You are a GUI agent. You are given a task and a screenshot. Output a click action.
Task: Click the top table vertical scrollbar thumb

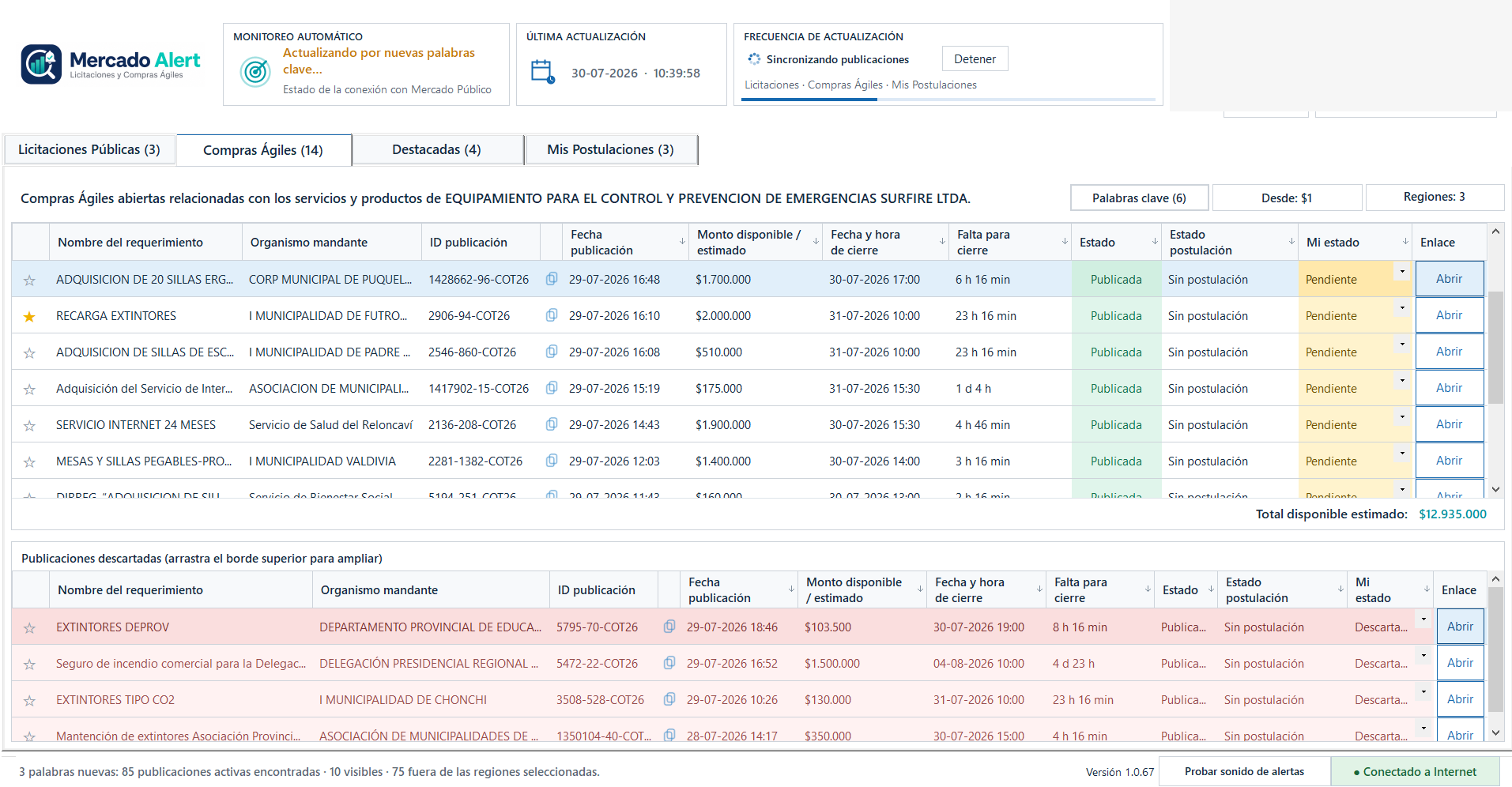click(x=1495, y=348)
